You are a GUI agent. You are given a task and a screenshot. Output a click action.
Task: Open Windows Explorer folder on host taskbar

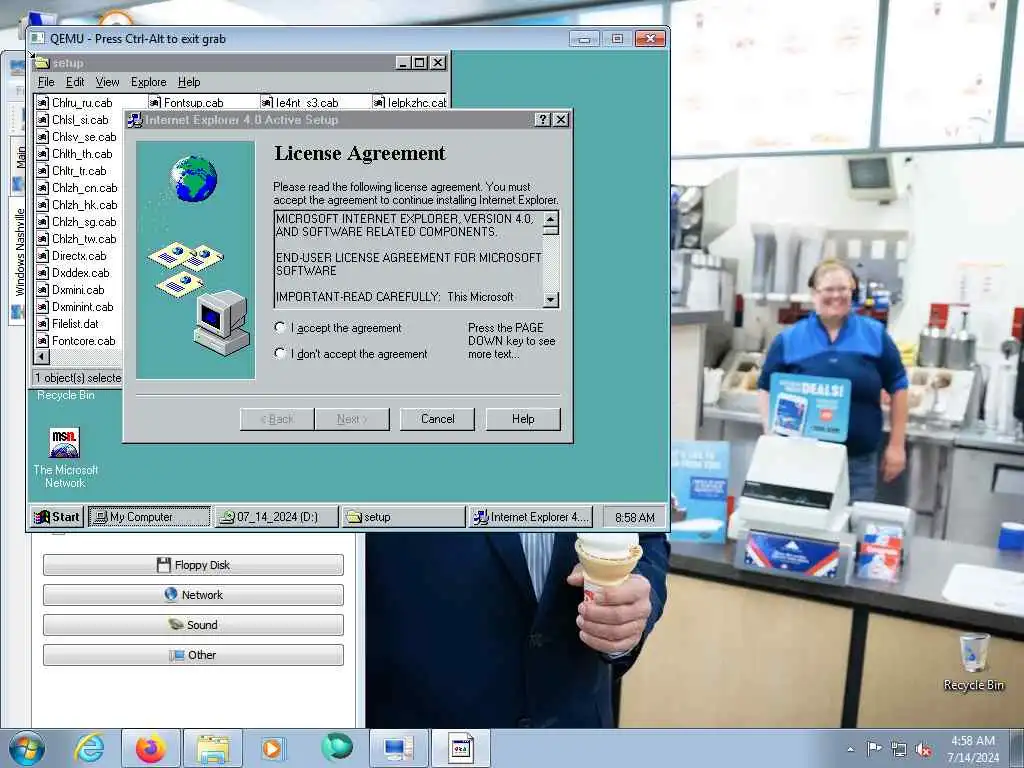coord(213,748)
